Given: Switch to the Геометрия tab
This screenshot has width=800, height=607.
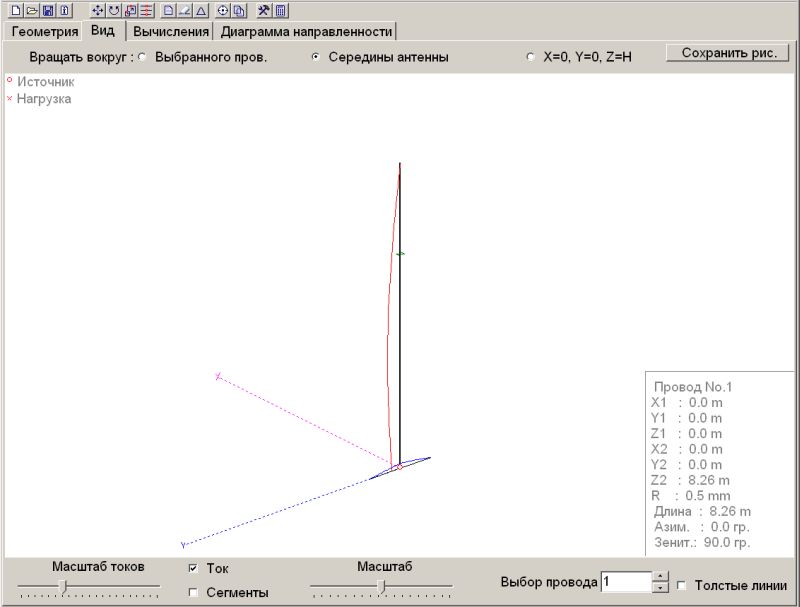Looking at the screenshot, I should [x=44, y=31].
